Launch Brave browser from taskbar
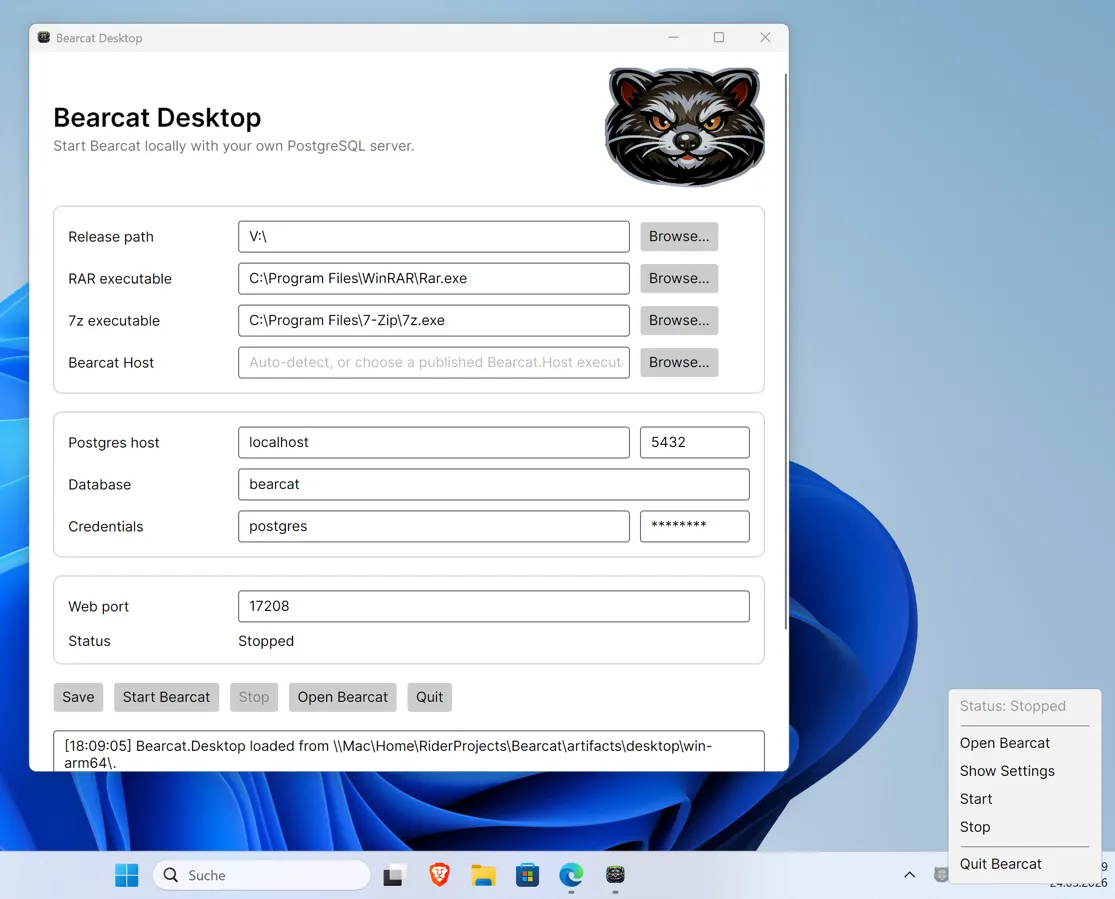The height and width of the screenshot is (899, 1115). 439,875
